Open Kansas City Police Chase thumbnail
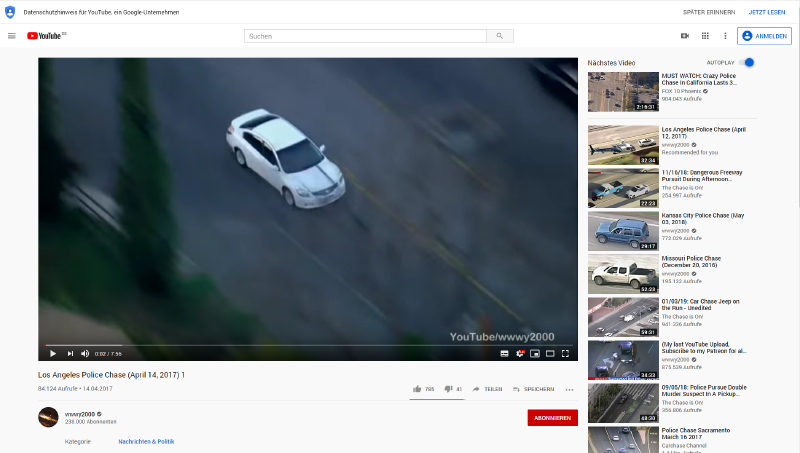 [623, 231]
